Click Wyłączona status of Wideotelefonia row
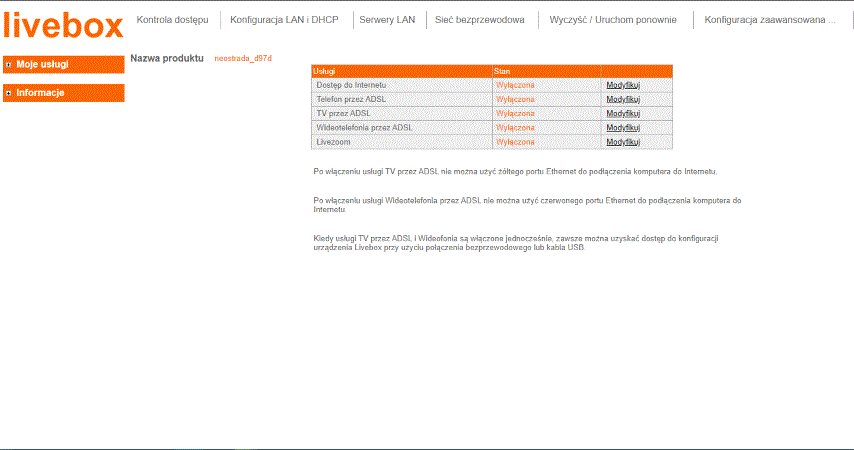 coord(515,127)
